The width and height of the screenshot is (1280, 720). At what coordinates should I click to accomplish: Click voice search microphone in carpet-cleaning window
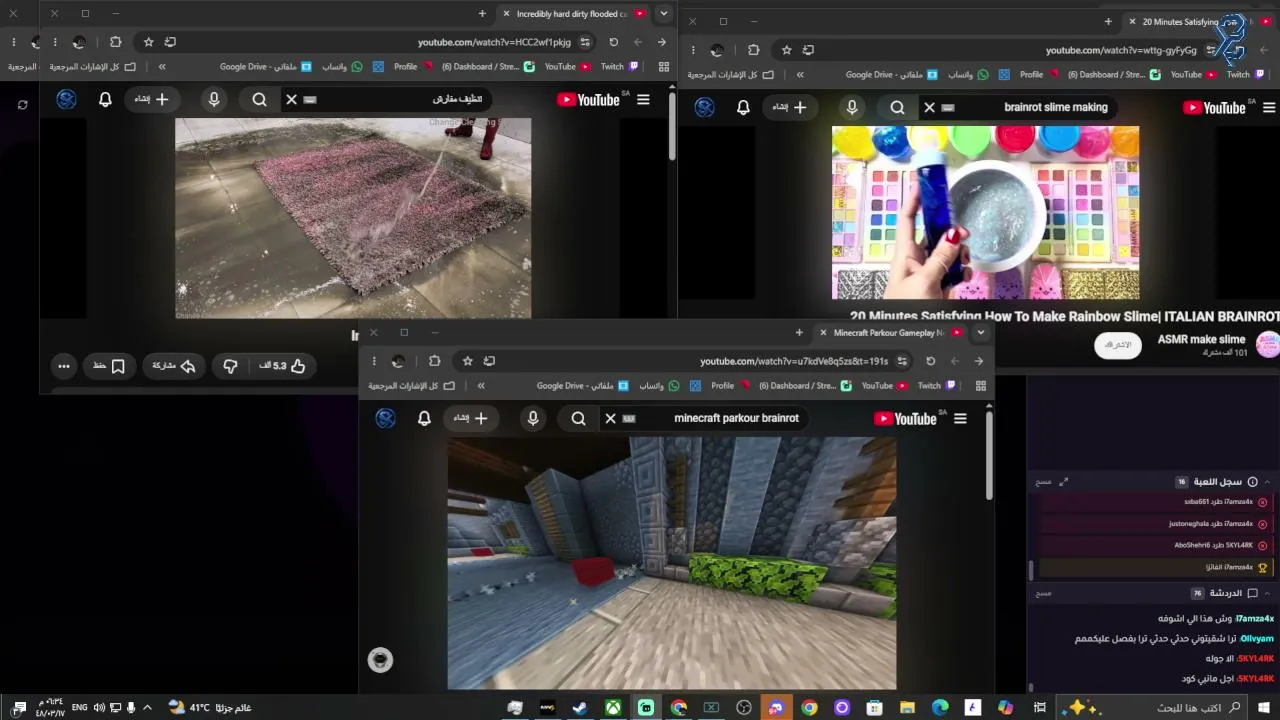click(x=214, y=99)
